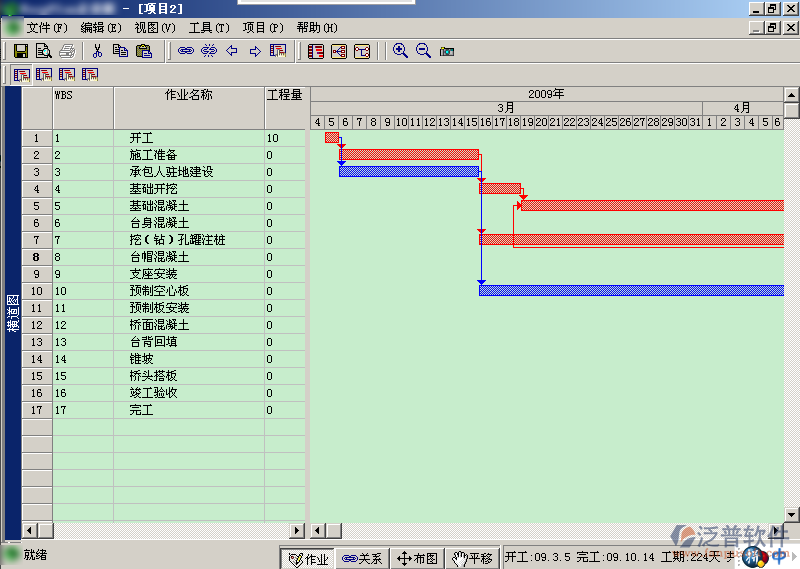Open Print Preview from the toolbar

coord(44,51)
